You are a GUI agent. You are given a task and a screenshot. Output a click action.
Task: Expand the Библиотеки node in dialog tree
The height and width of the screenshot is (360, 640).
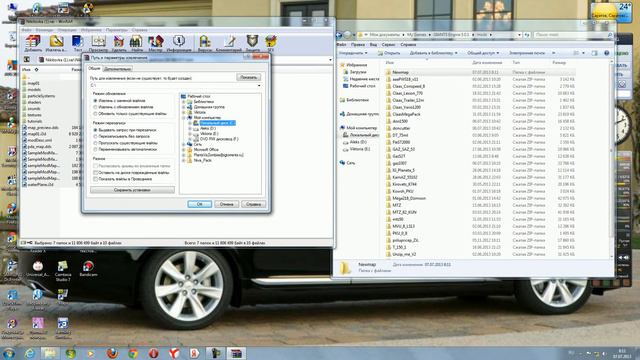(x=183, y=102)
